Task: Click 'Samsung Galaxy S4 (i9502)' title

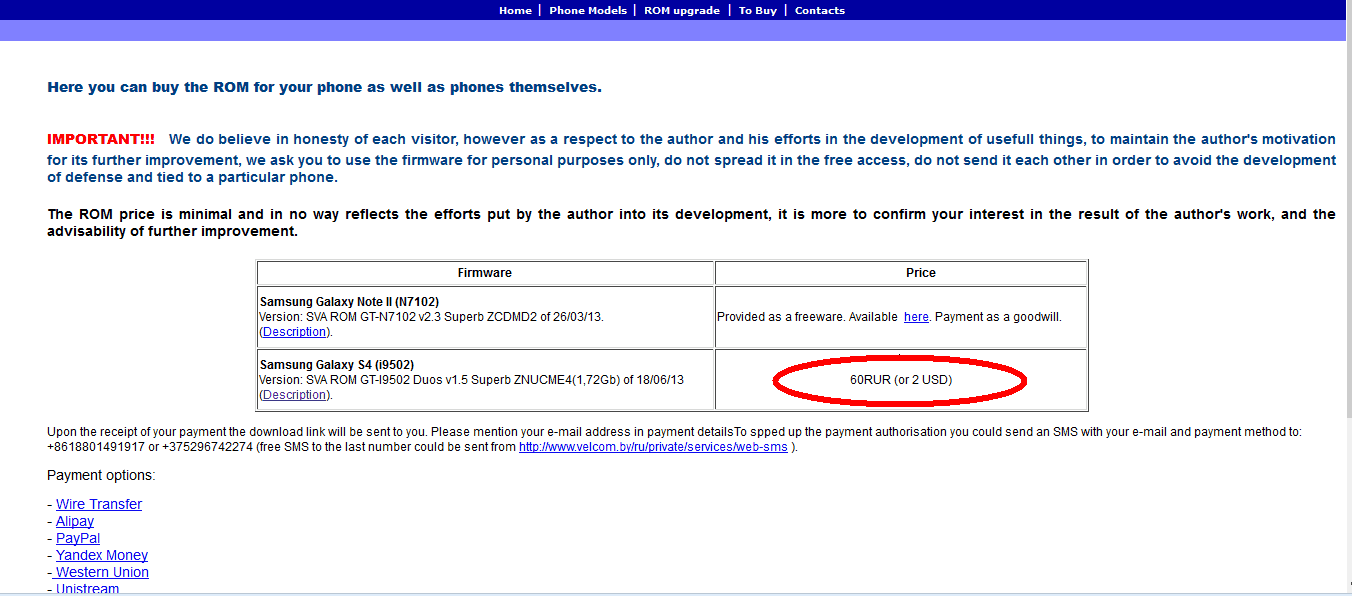Action: coord(336,365)
